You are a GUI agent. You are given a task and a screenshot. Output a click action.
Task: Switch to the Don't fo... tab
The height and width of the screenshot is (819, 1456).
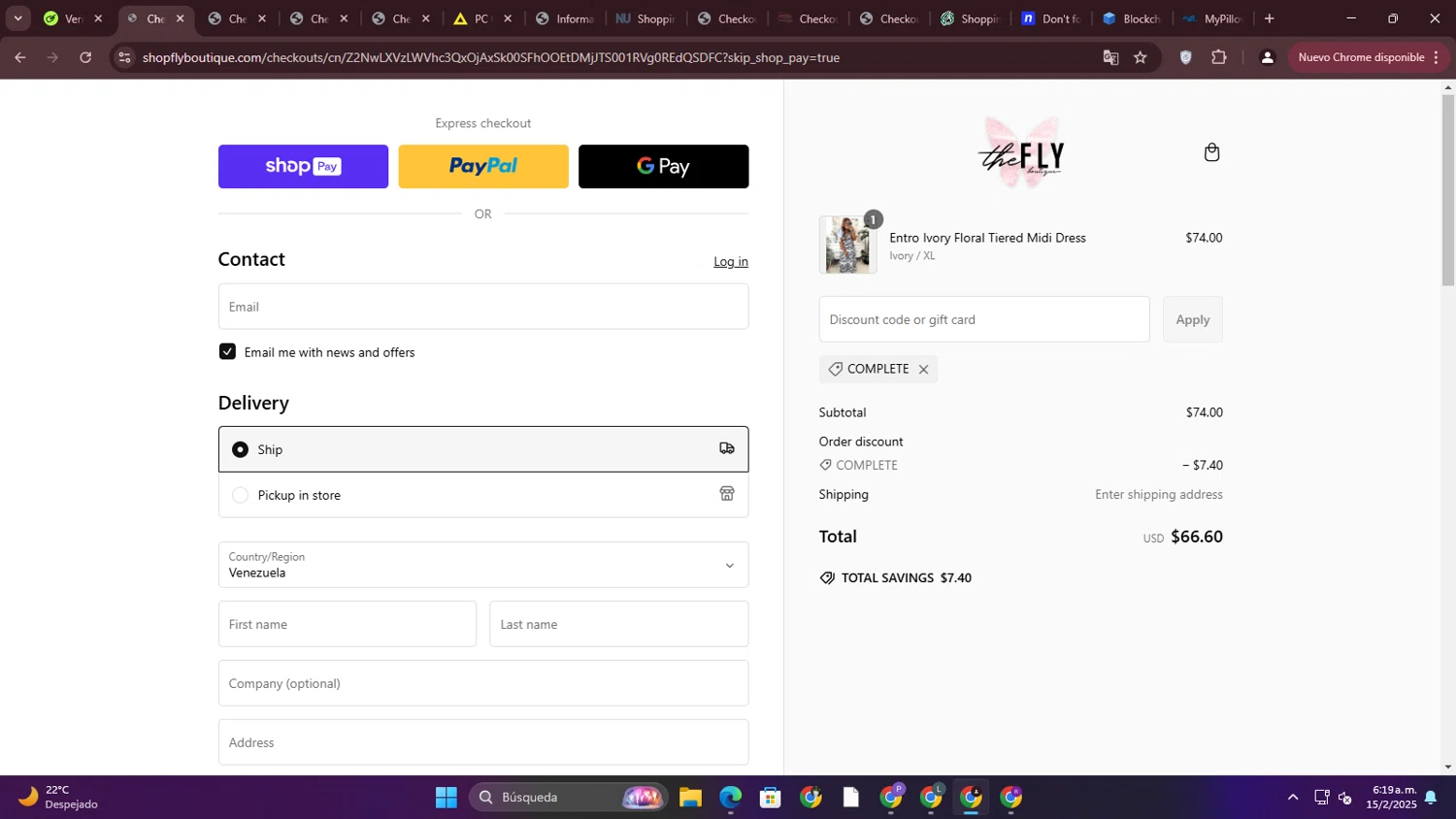click(x=1050, y=18)
